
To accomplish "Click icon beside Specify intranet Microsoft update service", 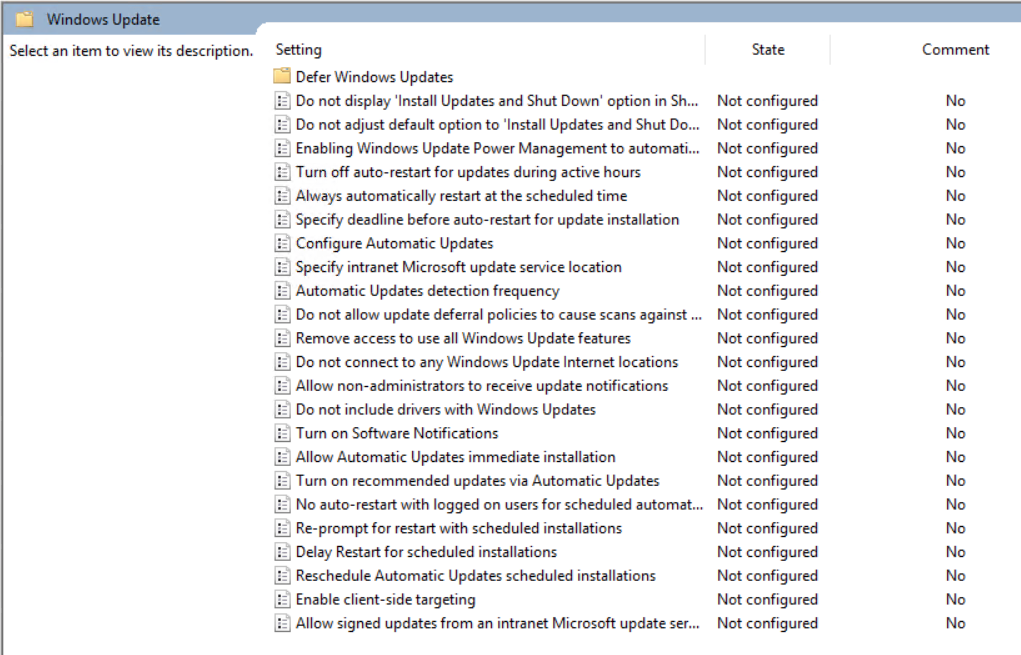I will (282, 267).
